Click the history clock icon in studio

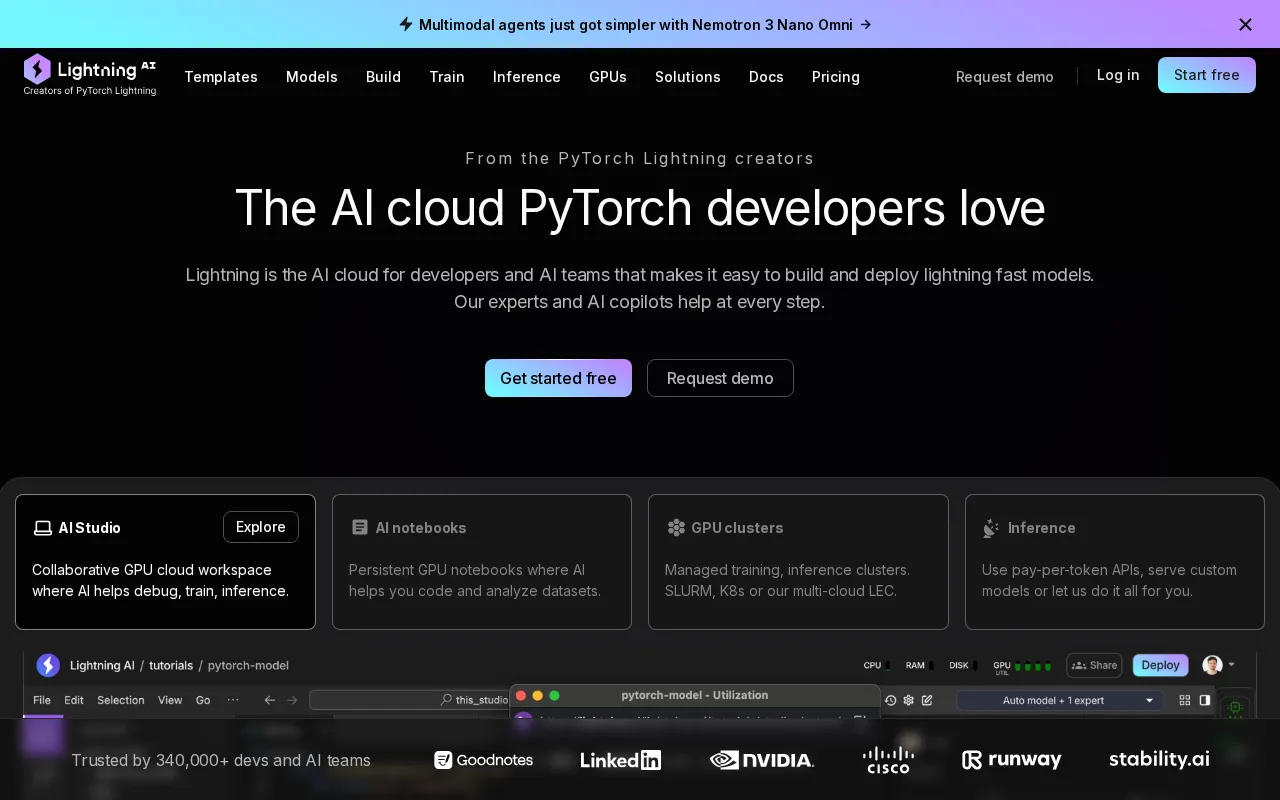pos(890,700)
